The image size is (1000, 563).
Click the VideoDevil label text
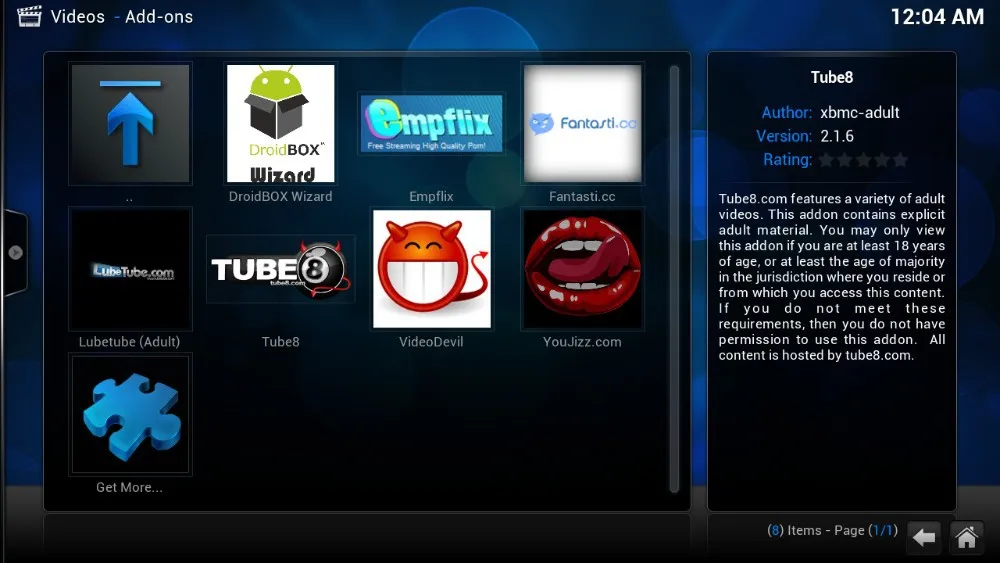[431, 342]
